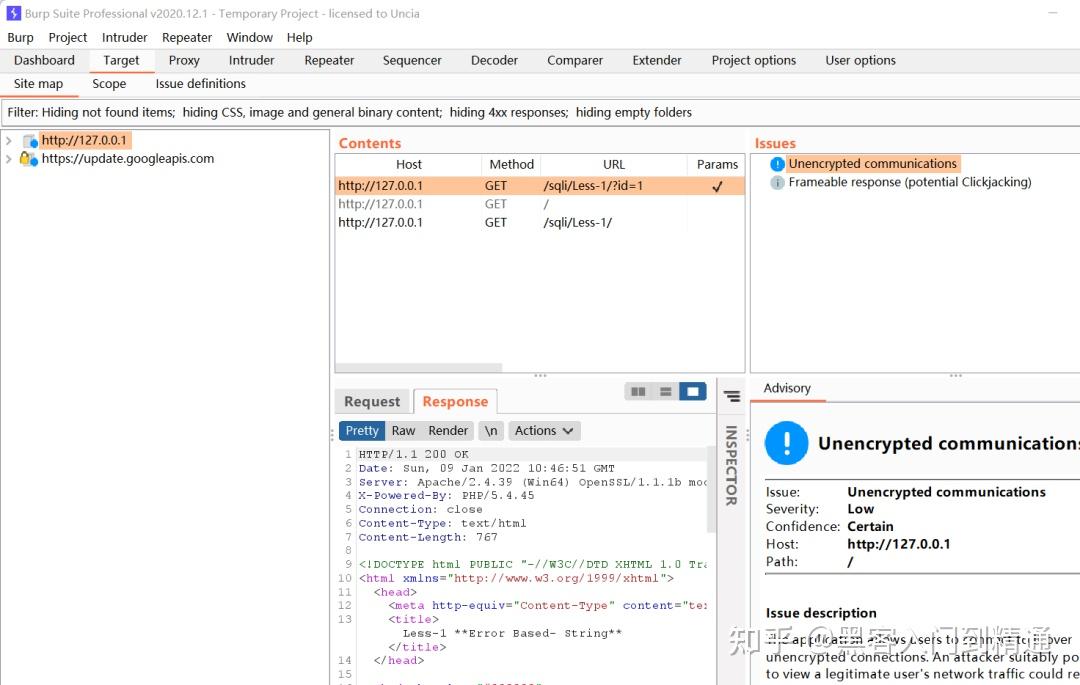Screen dimensions: 1080x685
Task: Open the Actions dropdown menu
Action: click(x=544, y=431)
